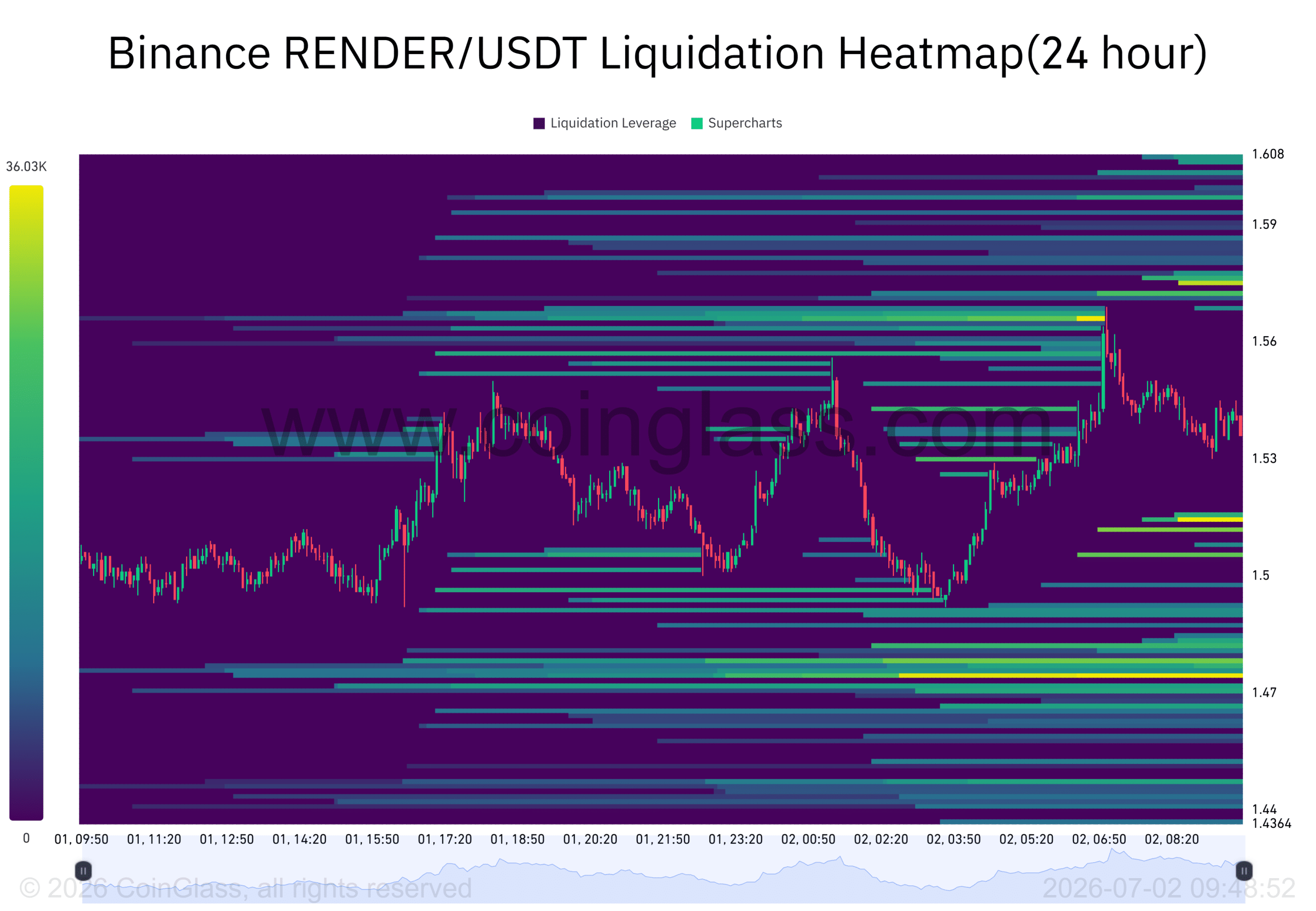The width and height of the screenshot is (1316, 911).
Task: Click the 1.47 price axis label
Action: [x=1264, y=693]
